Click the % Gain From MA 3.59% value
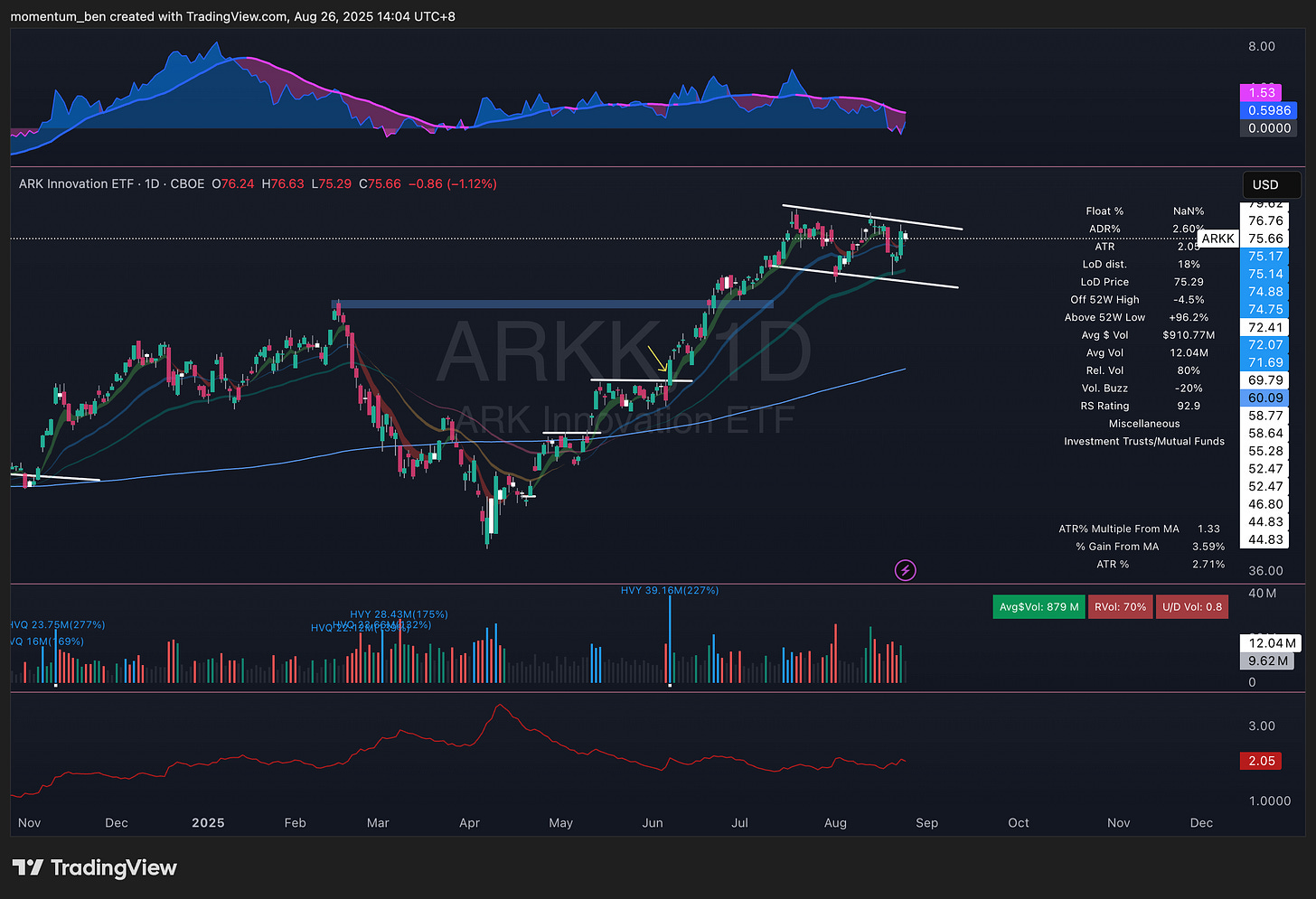Screen dimensions: 1316x899 pyautogui.click(x=1208, y=547)
